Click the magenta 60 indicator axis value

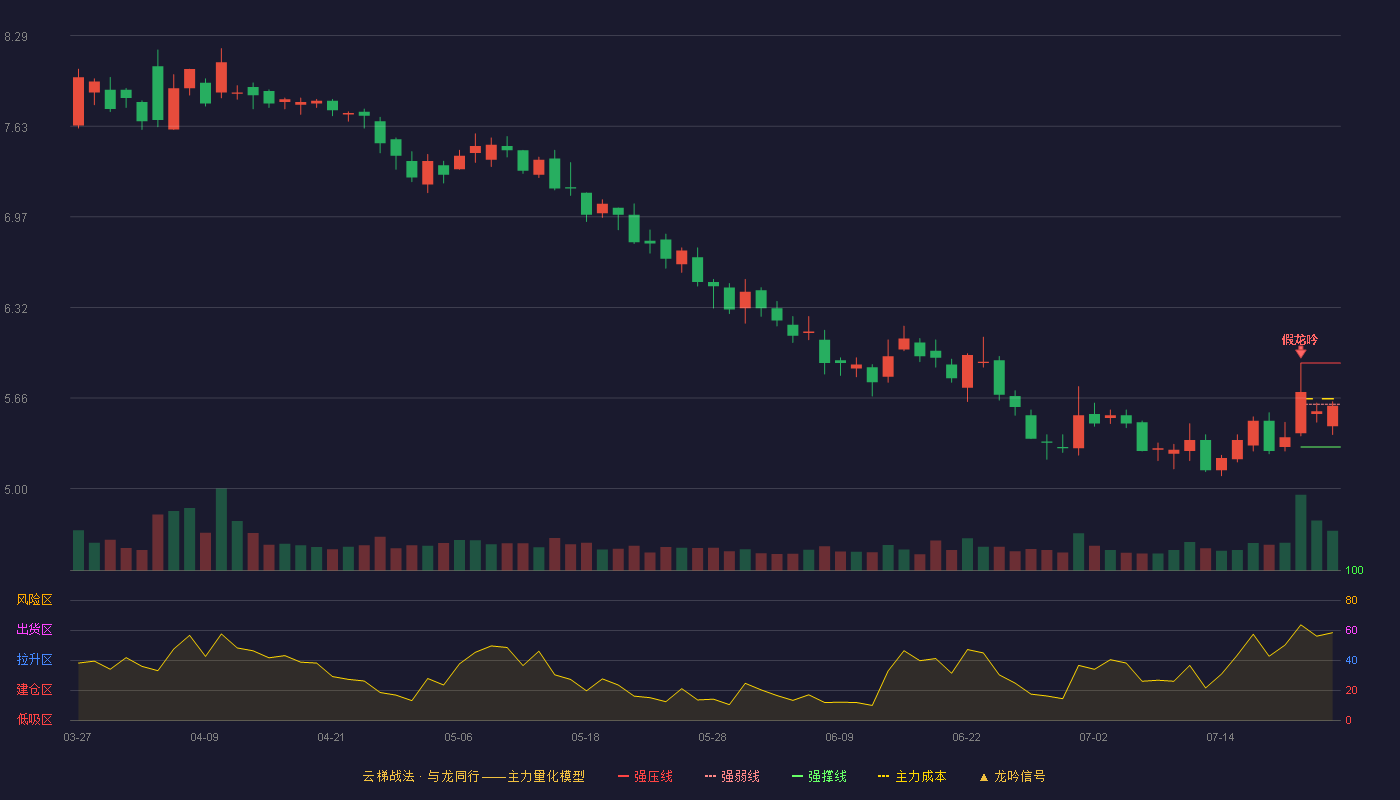tap(1351, 631)
